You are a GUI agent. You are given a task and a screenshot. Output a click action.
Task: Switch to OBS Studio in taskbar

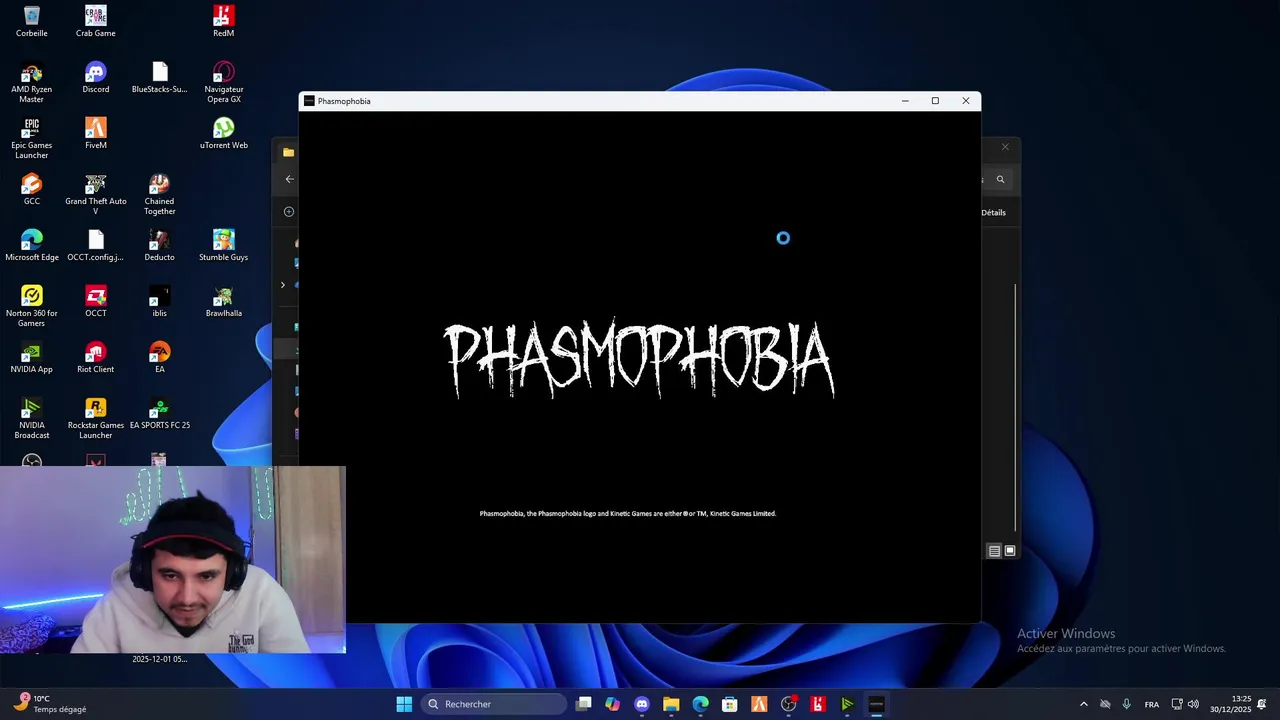(x=789, y=704)
